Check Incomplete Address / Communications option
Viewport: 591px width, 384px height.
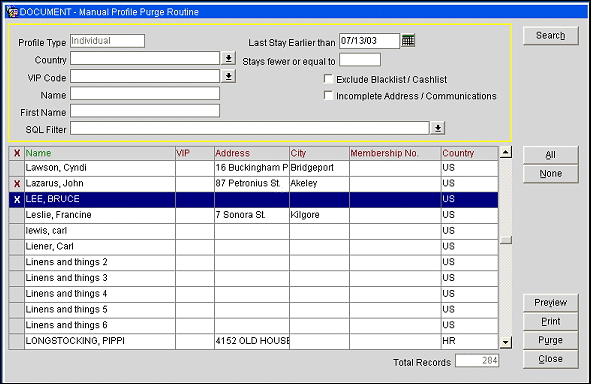(328, 96)
